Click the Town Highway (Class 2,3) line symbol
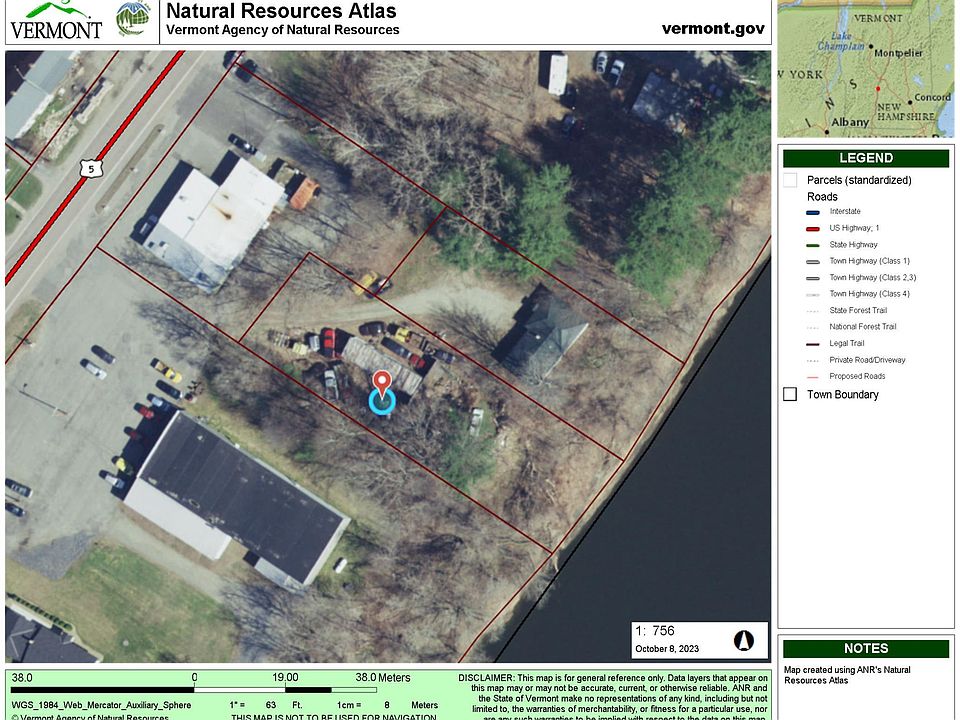Image resolution: width=960 pixels, height=720 pixels. click(x=813, y=279)
